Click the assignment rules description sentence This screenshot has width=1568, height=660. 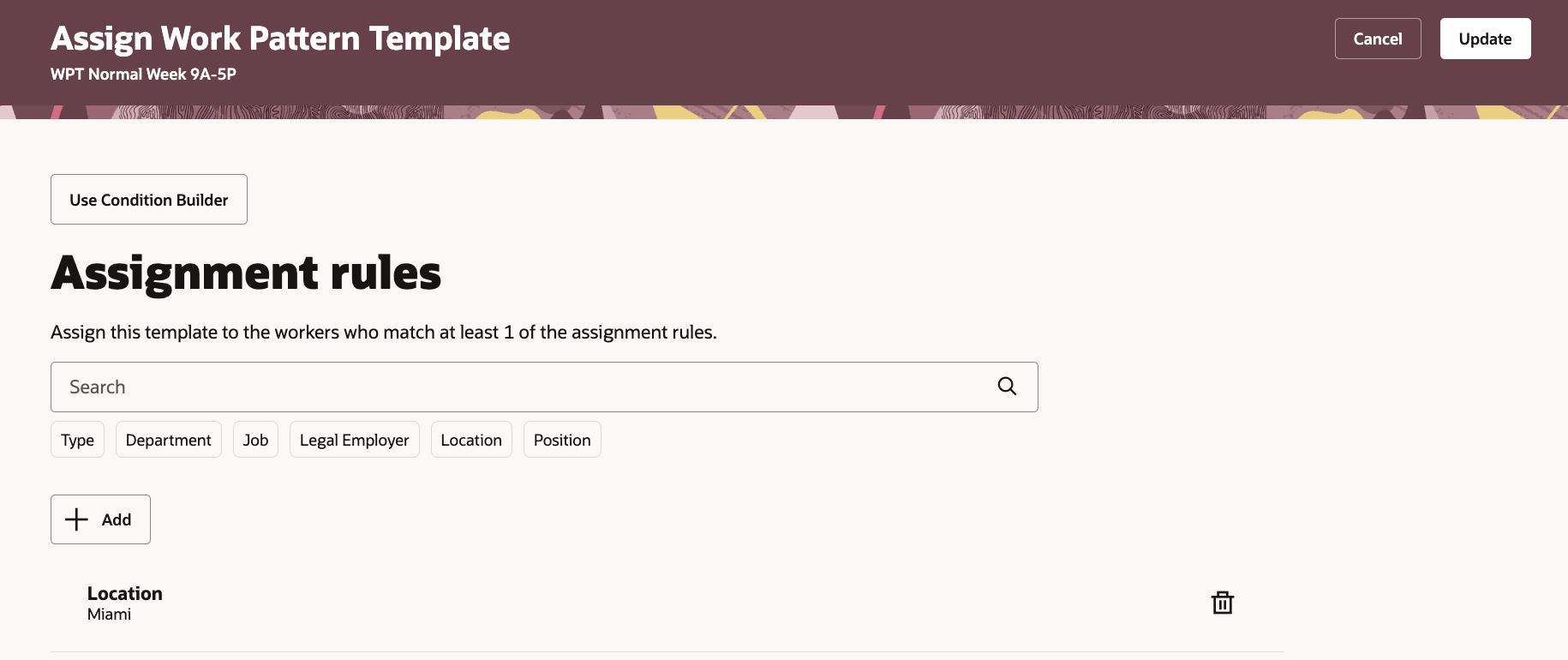[x=383, y=333]
